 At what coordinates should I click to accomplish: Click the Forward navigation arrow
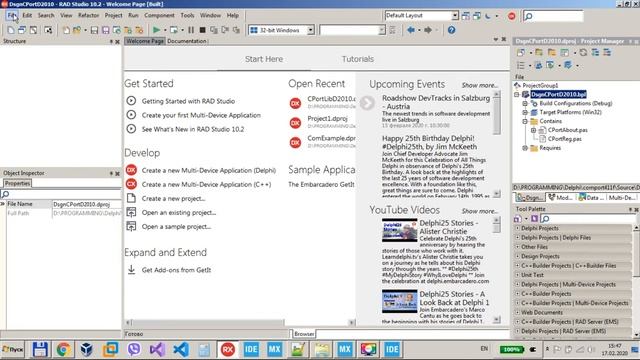pyautogui.click(x=427, y=30)
